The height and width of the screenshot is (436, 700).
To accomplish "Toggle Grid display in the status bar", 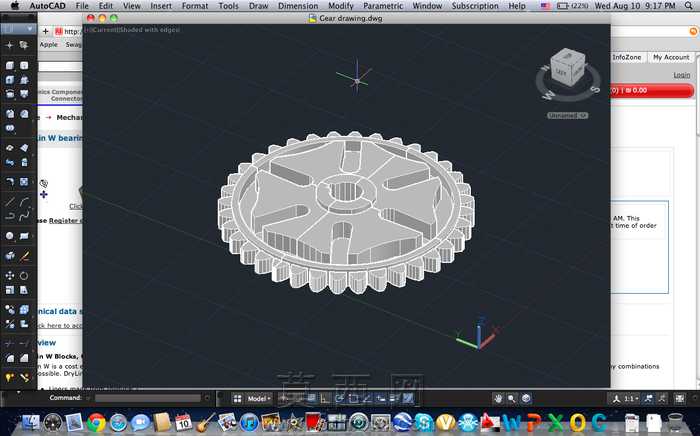I will point(311,399).
